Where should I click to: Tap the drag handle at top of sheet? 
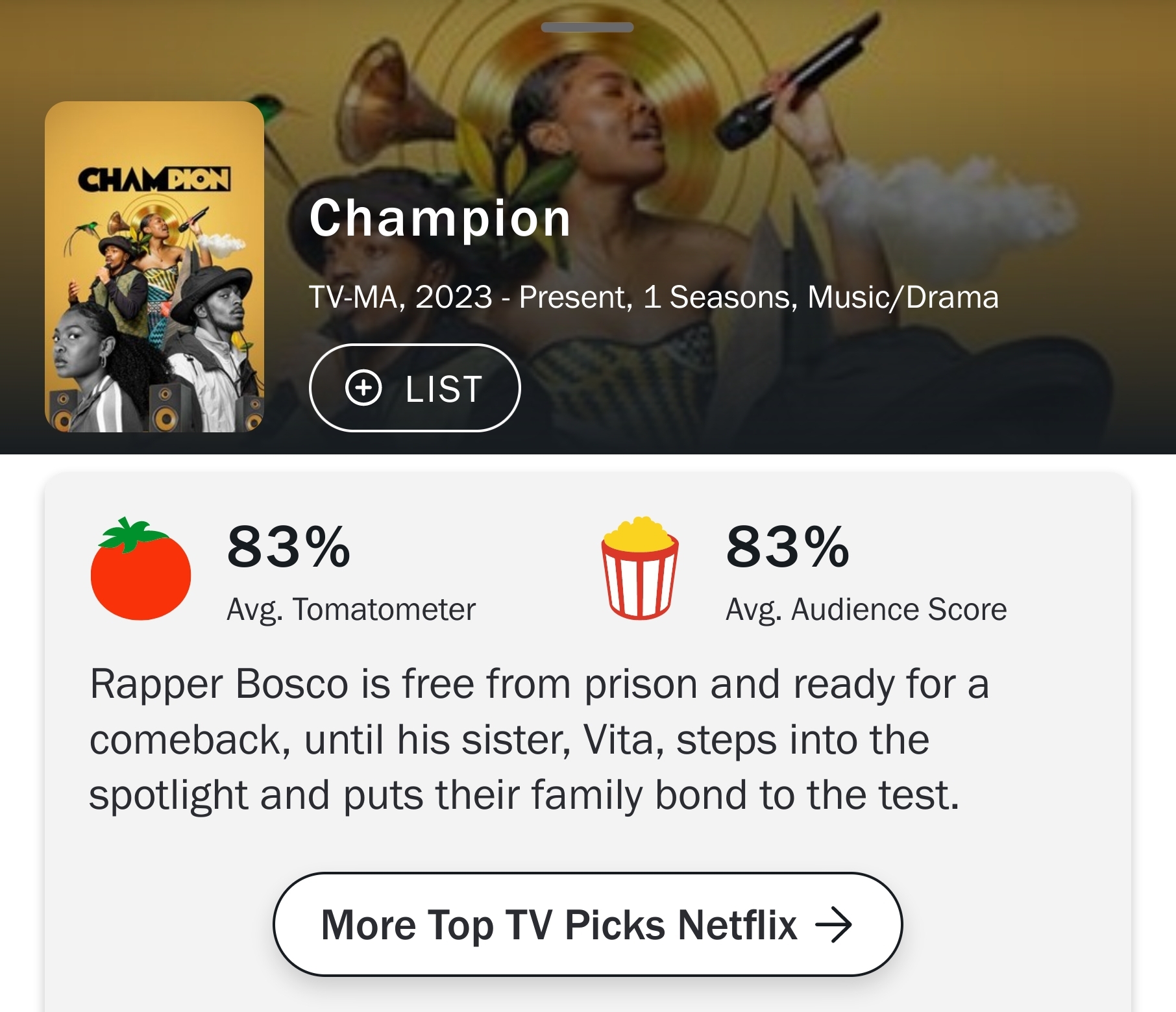(x=587, y=27)
